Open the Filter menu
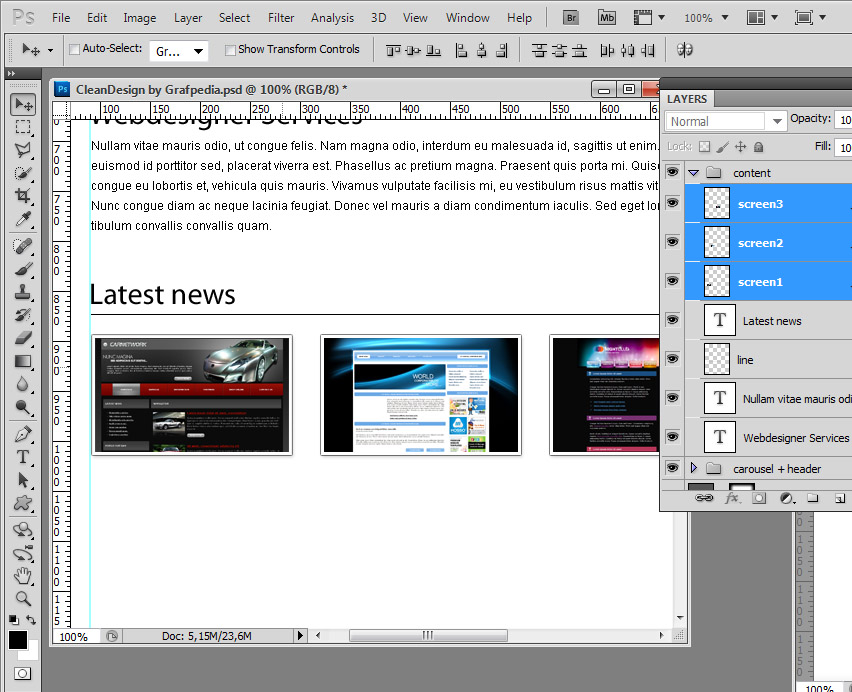This screenshot has height=692, width=852. [281, 18]
